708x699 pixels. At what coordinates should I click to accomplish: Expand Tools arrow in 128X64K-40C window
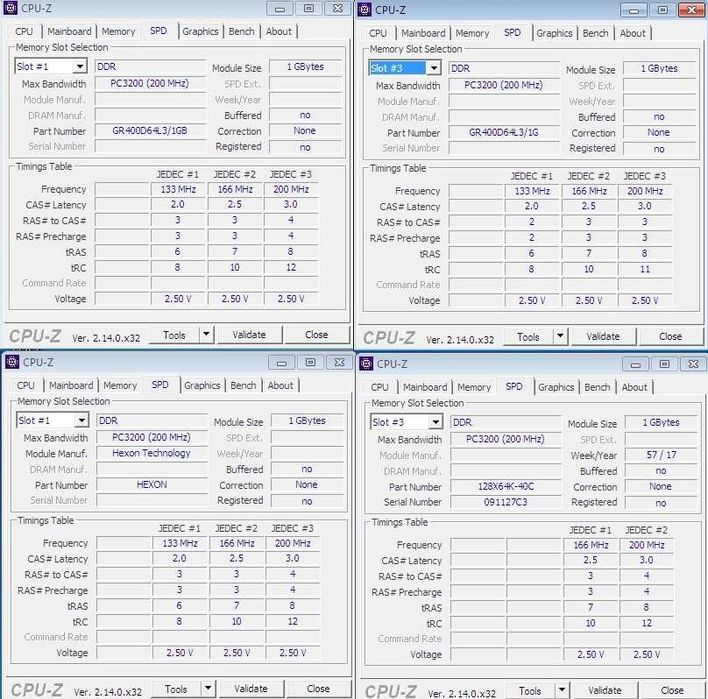(x=562, y=690)
